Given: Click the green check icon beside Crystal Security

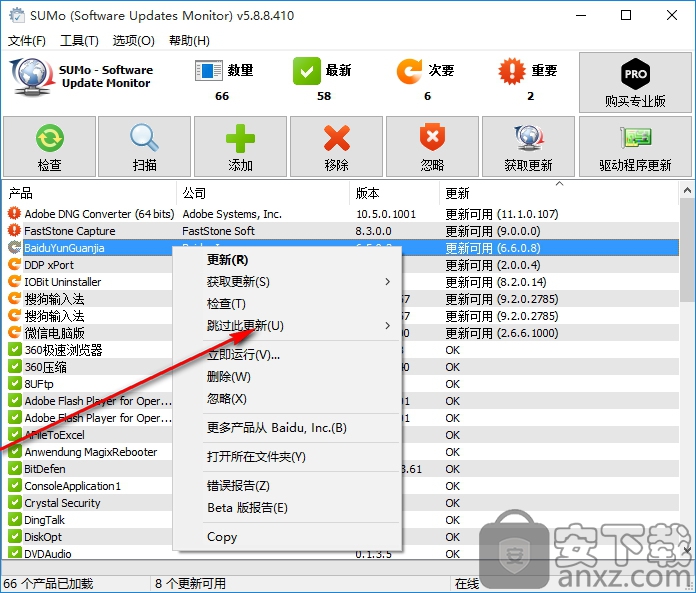Looking at the screenshot, I should pos(15,503).
